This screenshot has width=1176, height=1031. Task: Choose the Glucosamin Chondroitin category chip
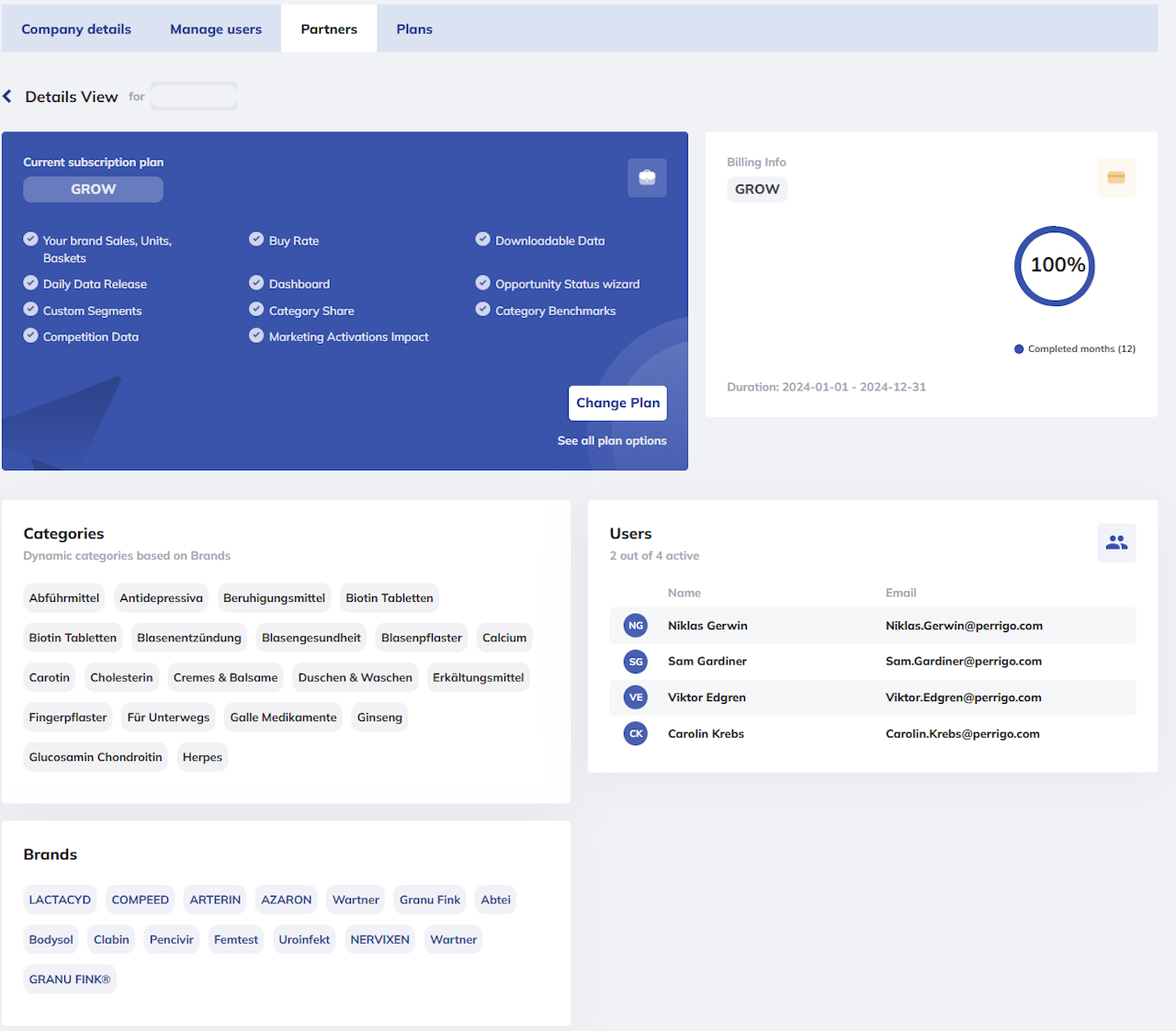coord(96,757)
